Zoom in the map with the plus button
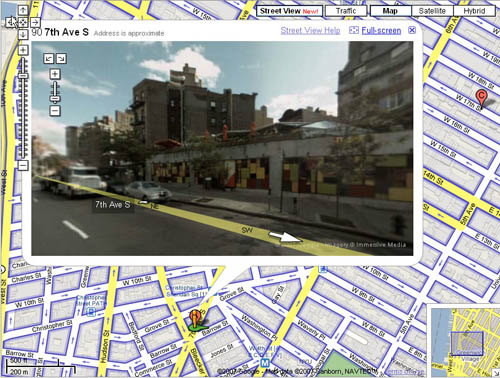The image size is (500, 378). (x=23, y=50)
